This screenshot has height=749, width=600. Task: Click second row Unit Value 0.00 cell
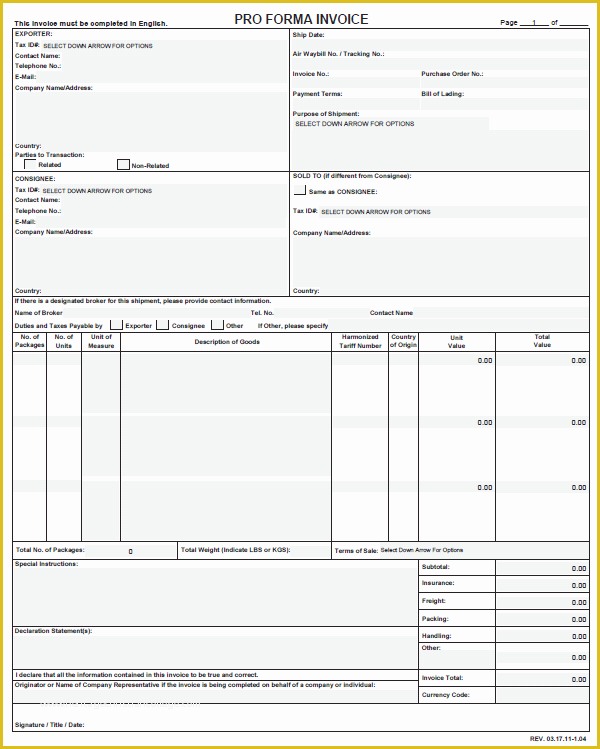(x=457, y=422)
